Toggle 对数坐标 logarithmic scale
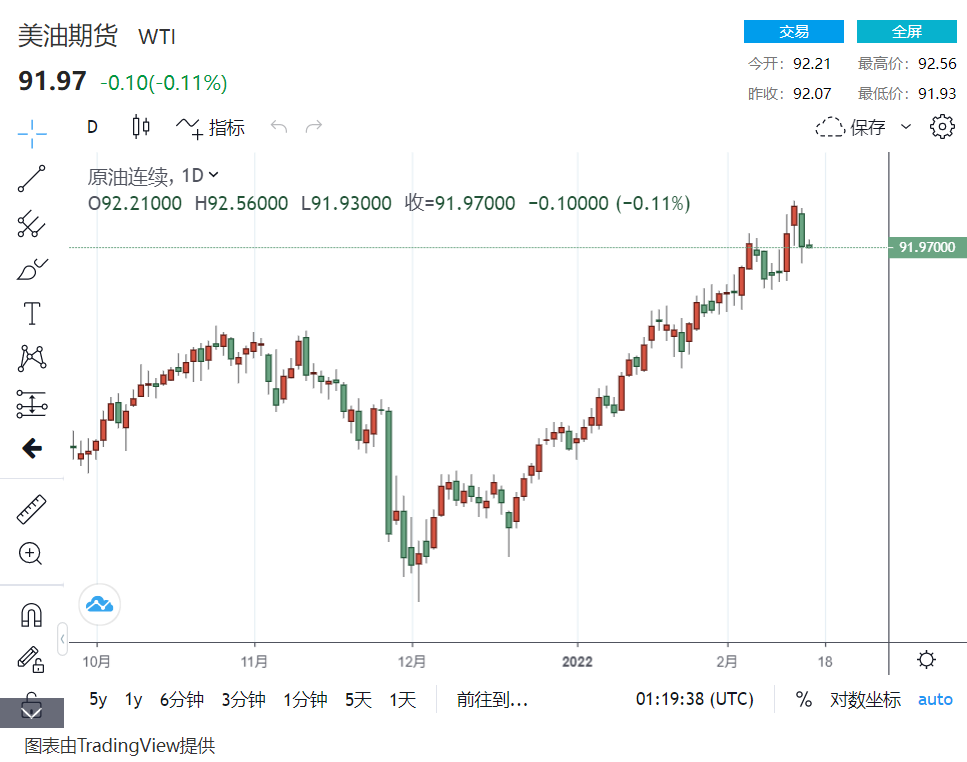The image size is (967, 762). (x=865, y=700)
